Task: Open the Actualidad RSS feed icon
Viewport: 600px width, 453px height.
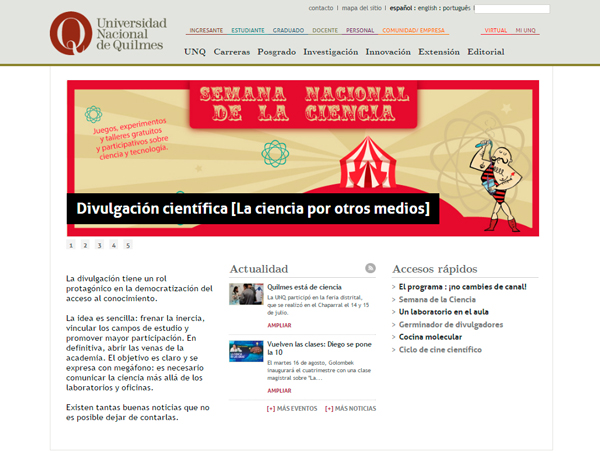Action: (370, 268)
